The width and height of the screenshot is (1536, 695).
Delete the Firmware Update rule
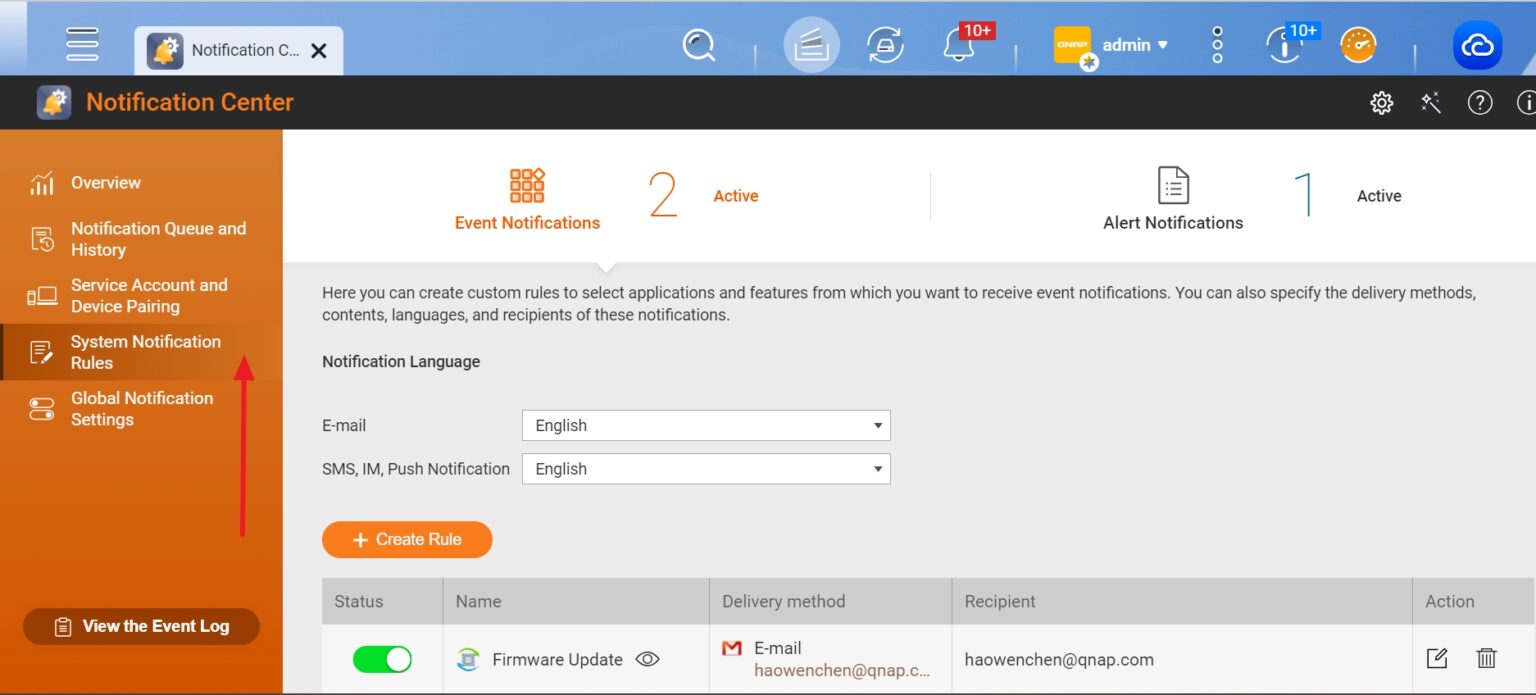pyautogui.click(x=1487, y=658)
